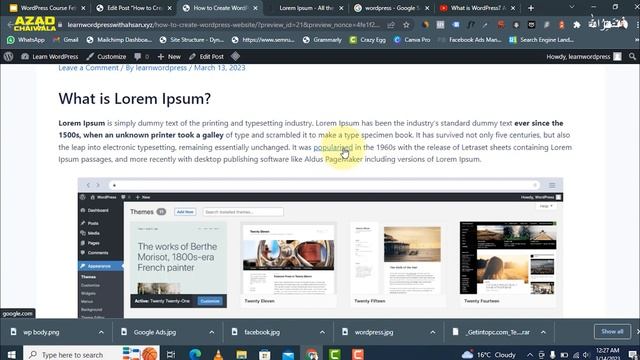Open the learnwordpress author link

pyautogui.click(x=161, y=68)
